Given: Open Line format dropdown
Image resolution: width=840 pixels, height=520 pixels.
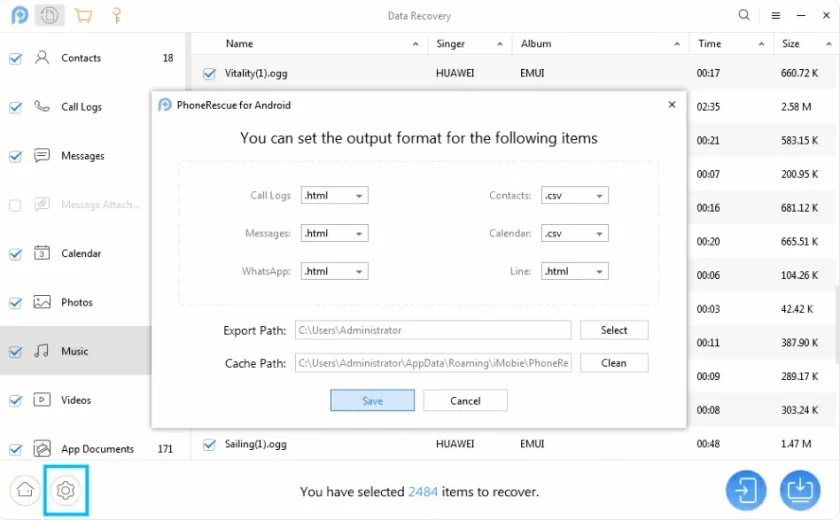Looking at the screenshot, I should 575,272.
